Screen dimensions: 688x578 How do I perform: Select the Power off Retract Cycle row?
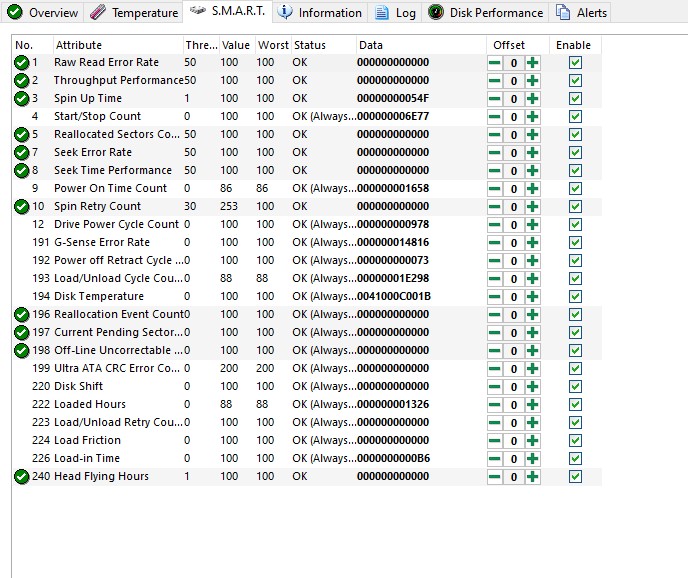307,261
